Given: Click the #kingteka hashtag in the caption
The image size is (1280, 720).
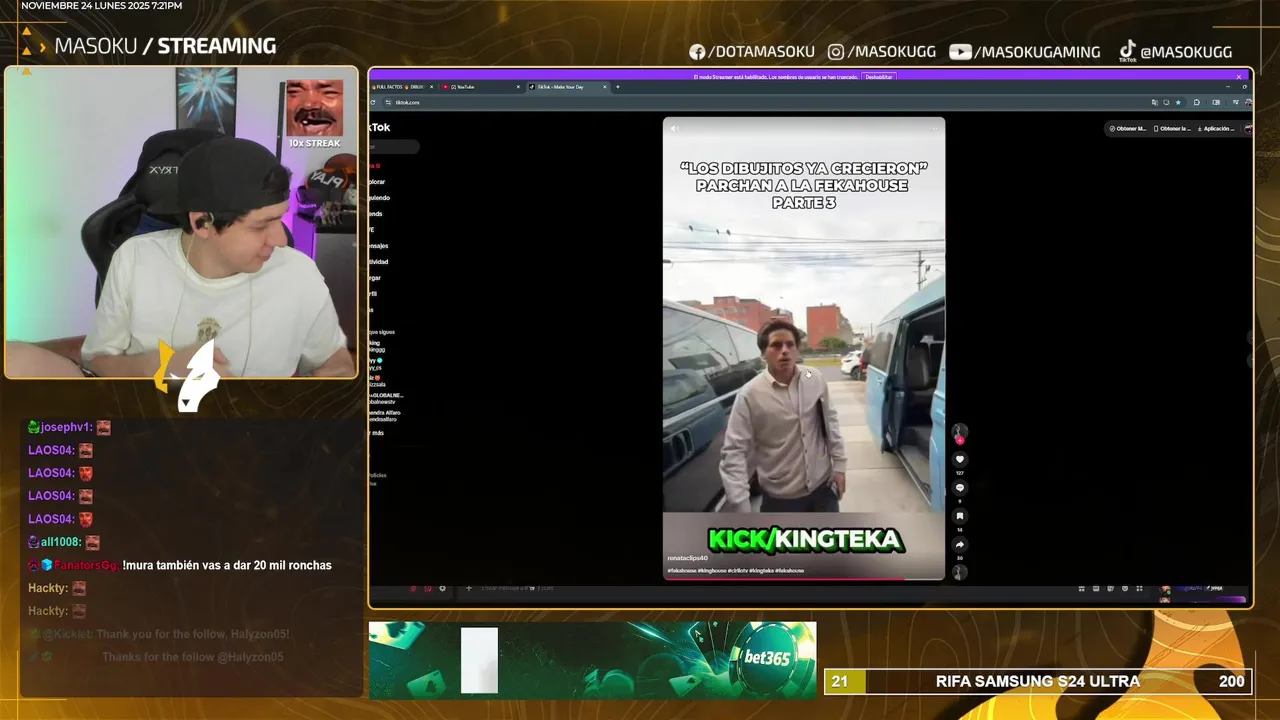Looking at the screenshot, I should (x=761, y=570).
